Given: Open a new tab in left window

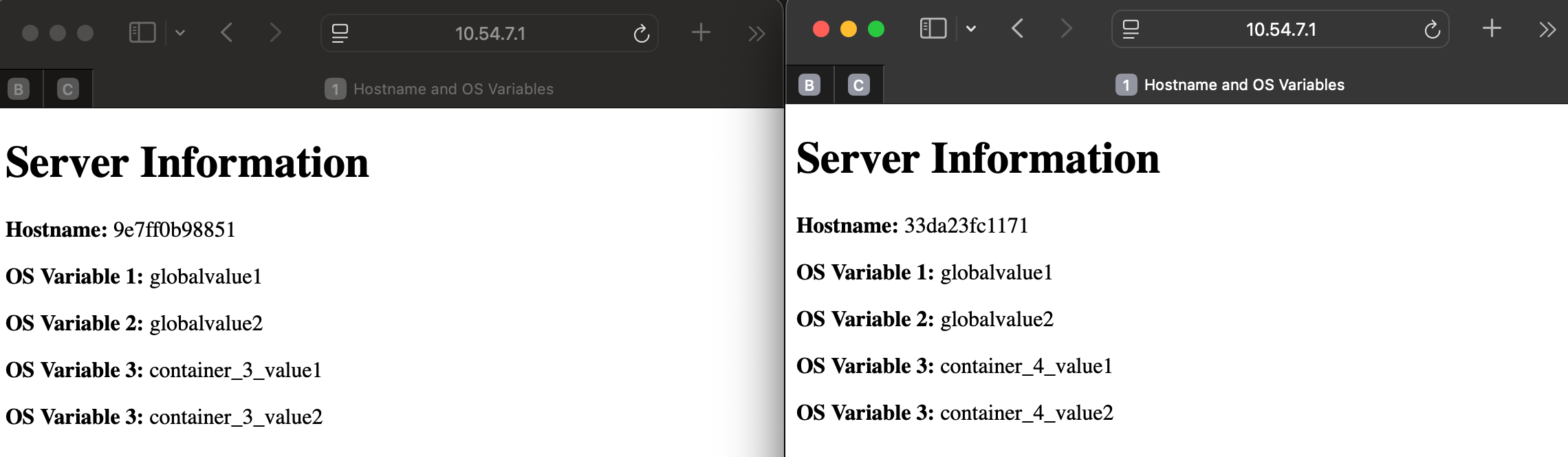Looking at the screenshot, I should click(x=701, y=32).
